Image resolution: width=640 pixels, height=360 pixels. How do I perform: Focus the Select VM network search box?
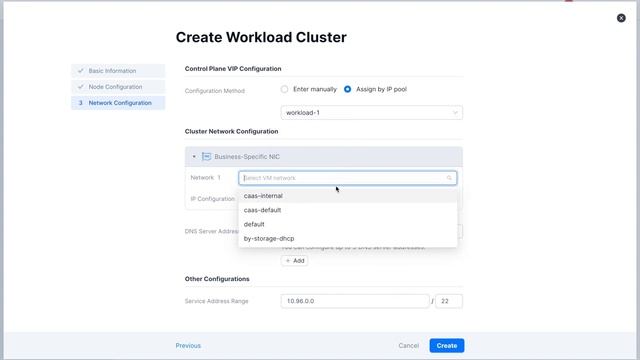[x=347, y=178]
